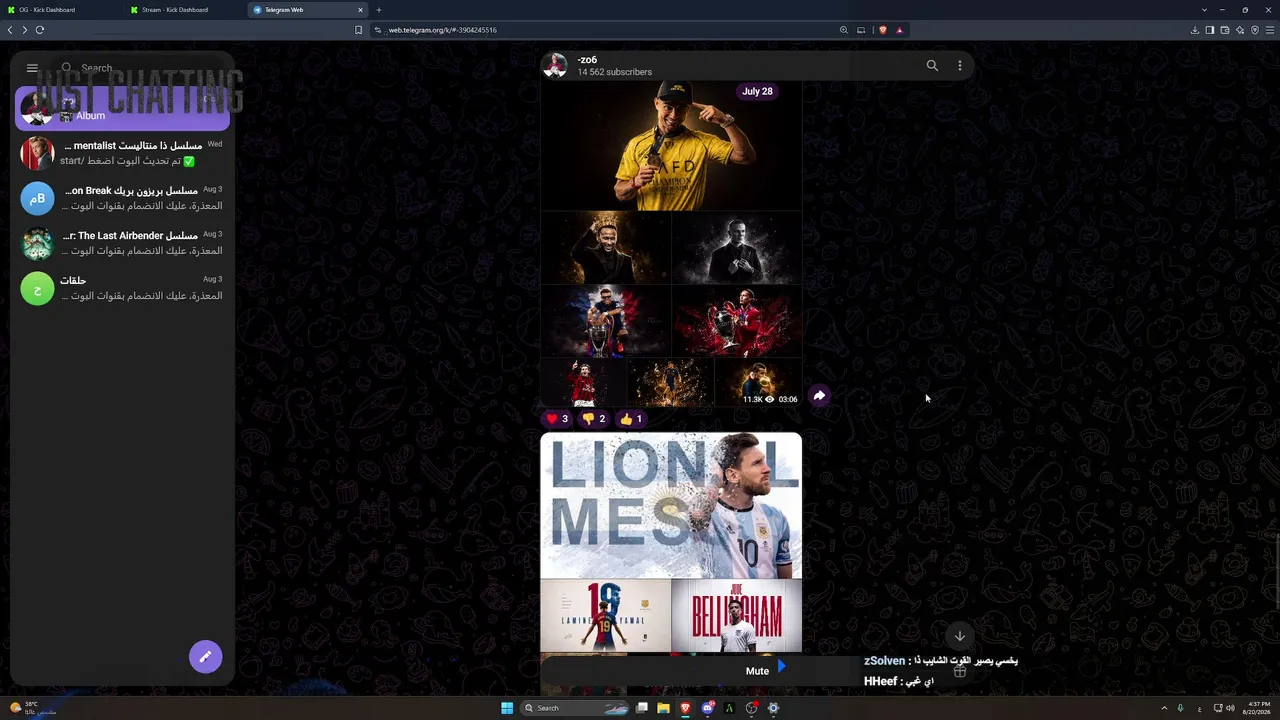Click the new message pencil button
The width and height of the screenshot is (1280, 720).
pos(205,657)
